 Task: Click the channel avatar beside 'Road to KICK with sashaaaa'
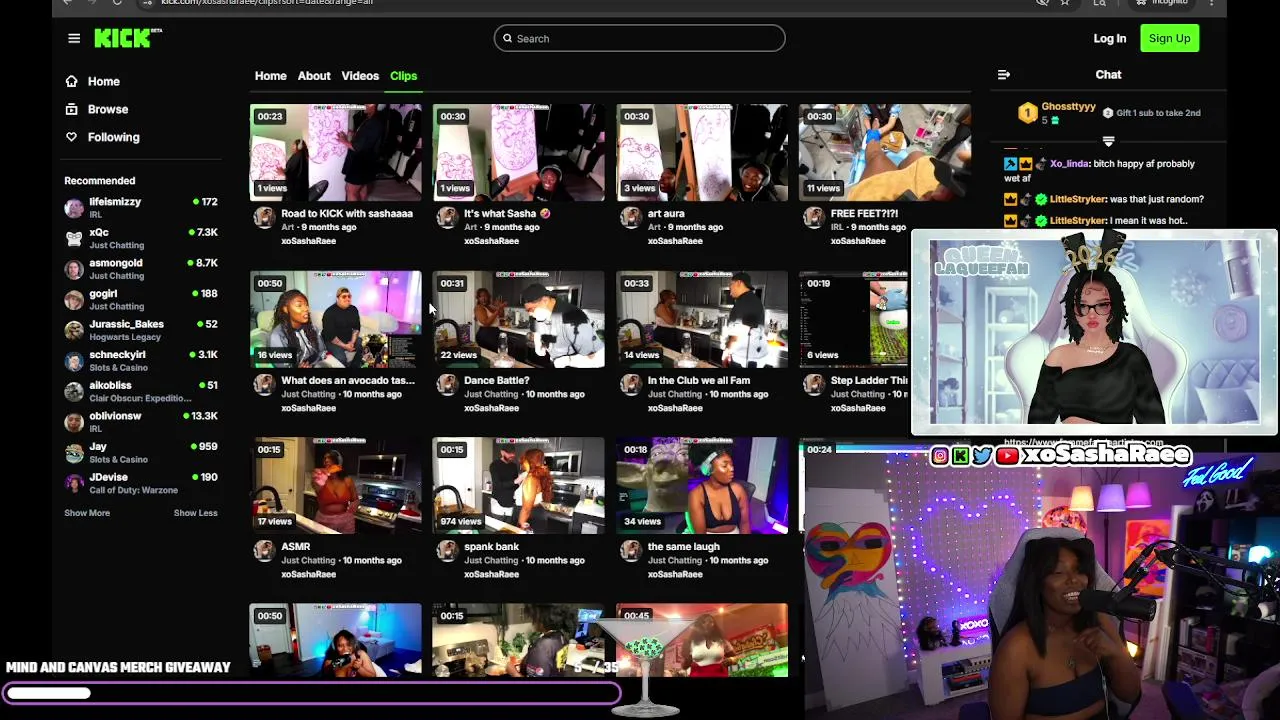(264, 217)
